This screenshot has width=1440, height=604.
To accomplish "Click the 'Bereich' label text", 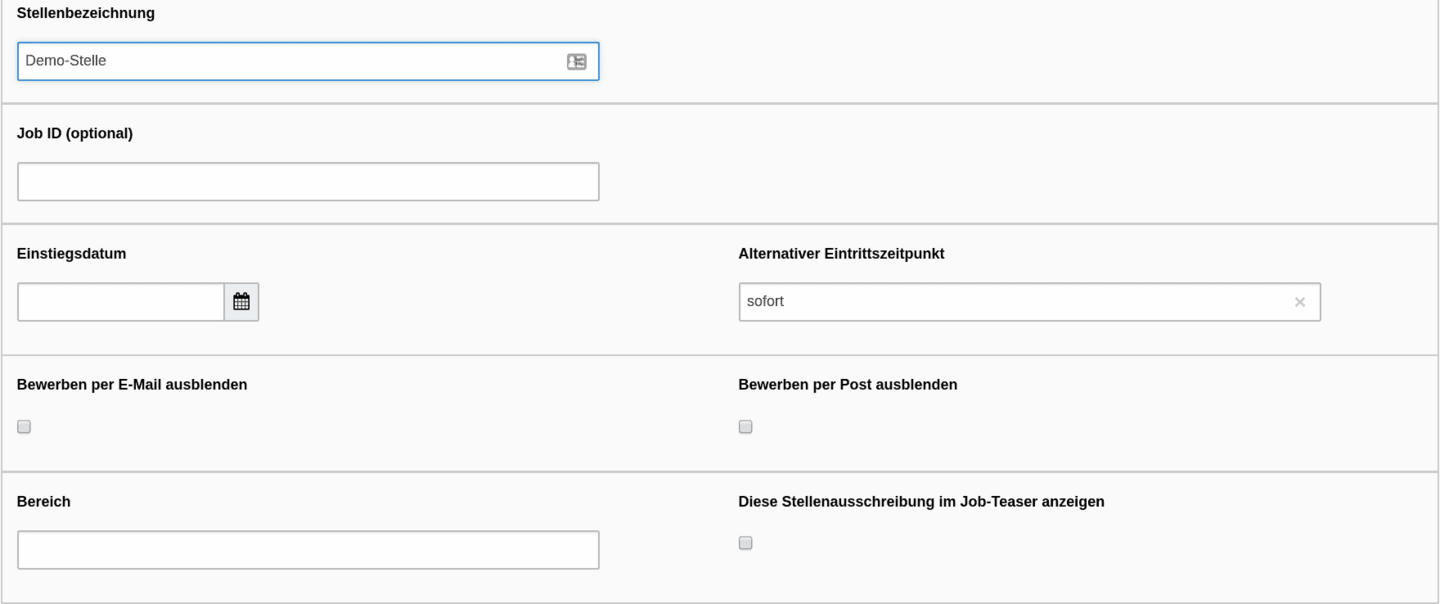I will coord(44,502).
